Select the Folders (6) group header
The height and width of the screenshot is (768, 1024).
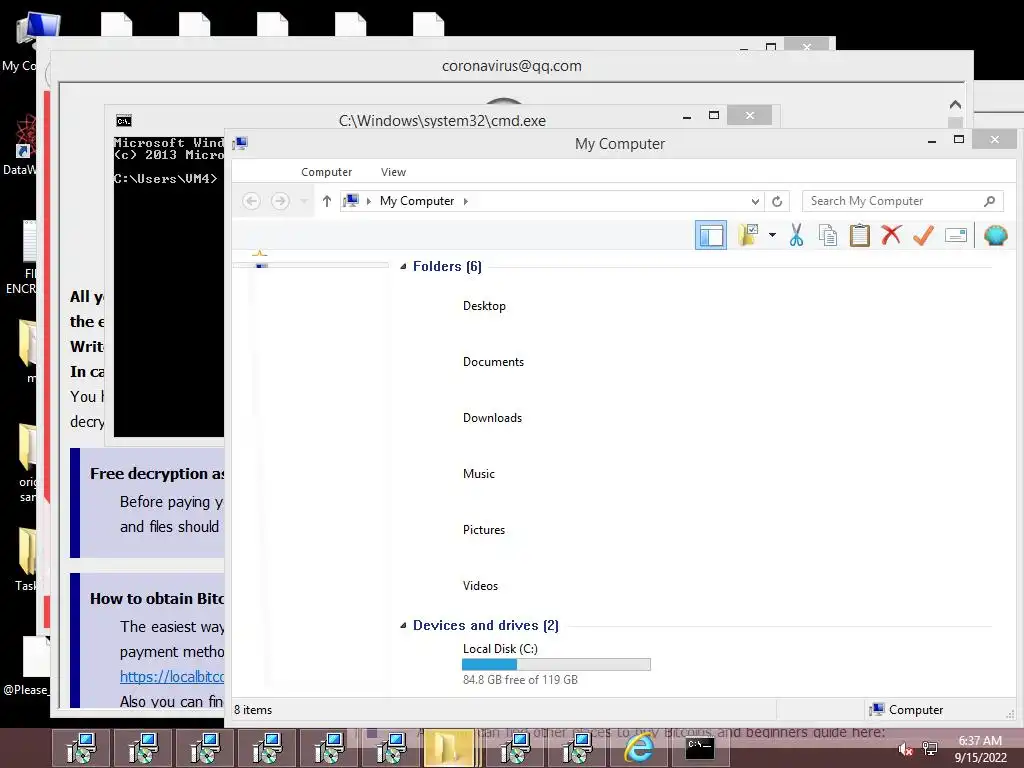pos(447,266)
